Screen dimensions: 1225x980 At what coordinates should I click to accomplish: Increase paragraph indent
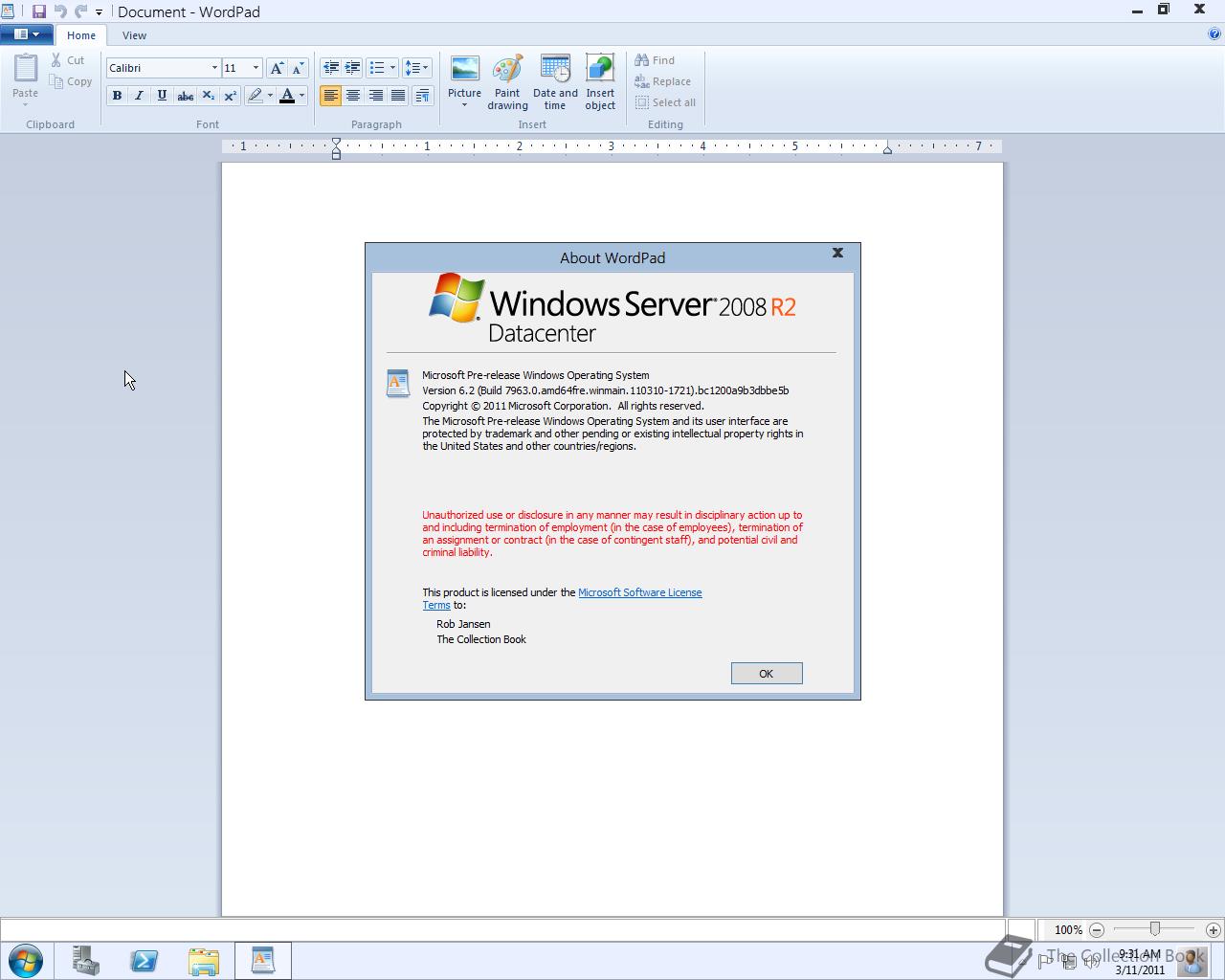[352, 68]
